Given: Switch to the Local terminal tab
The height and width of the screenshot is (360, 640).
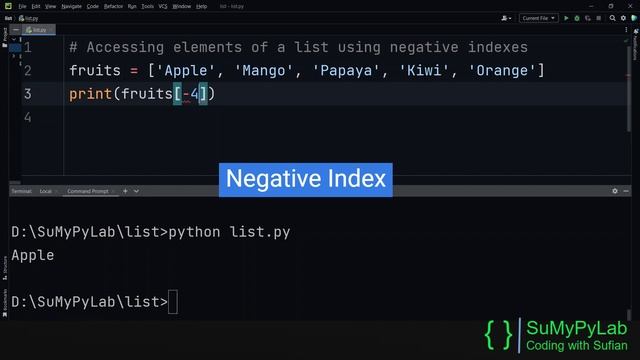Looking at the screenshot, I should point(45,191).
